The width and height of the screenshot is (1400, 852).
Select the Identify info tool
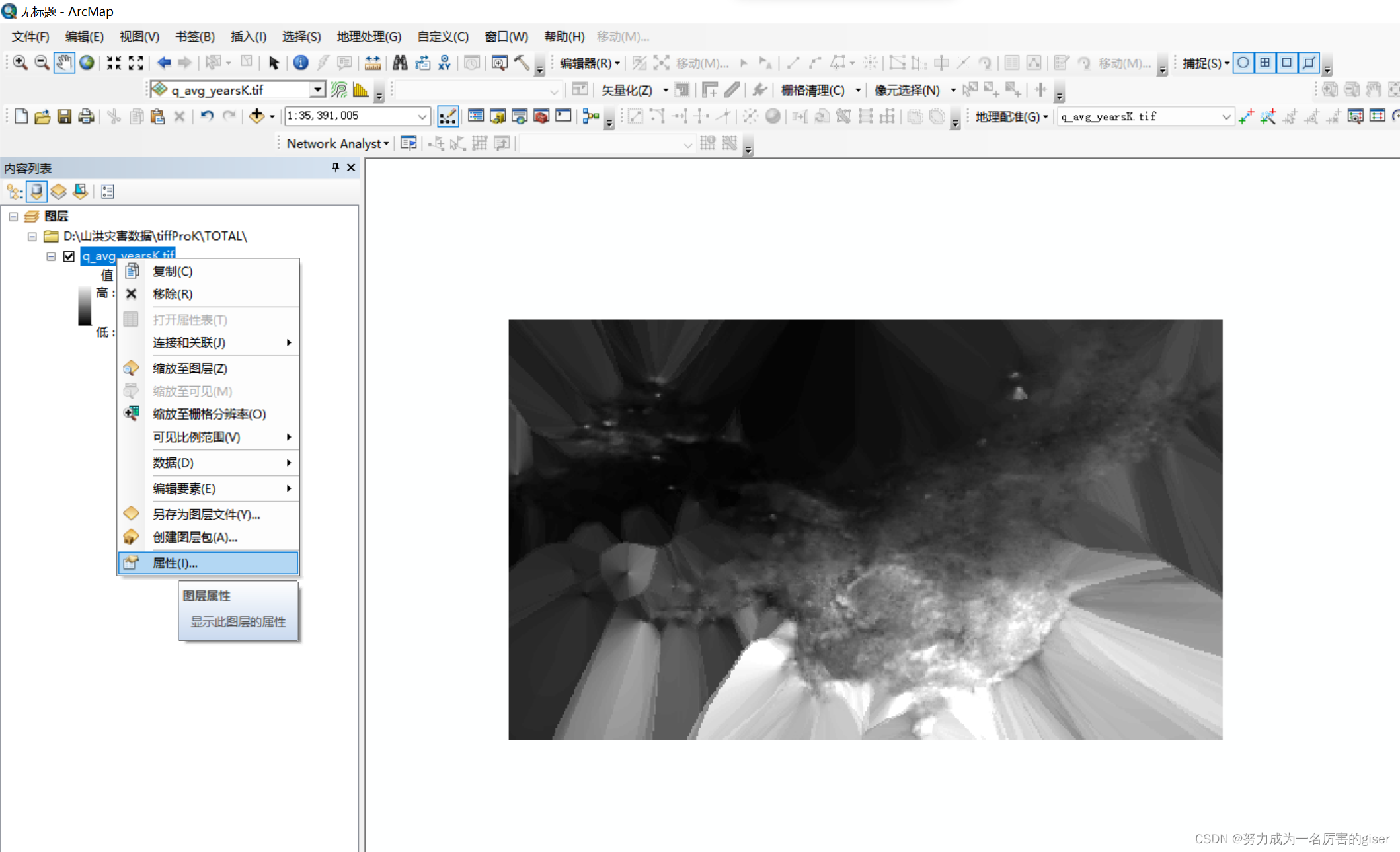point(301,63)
